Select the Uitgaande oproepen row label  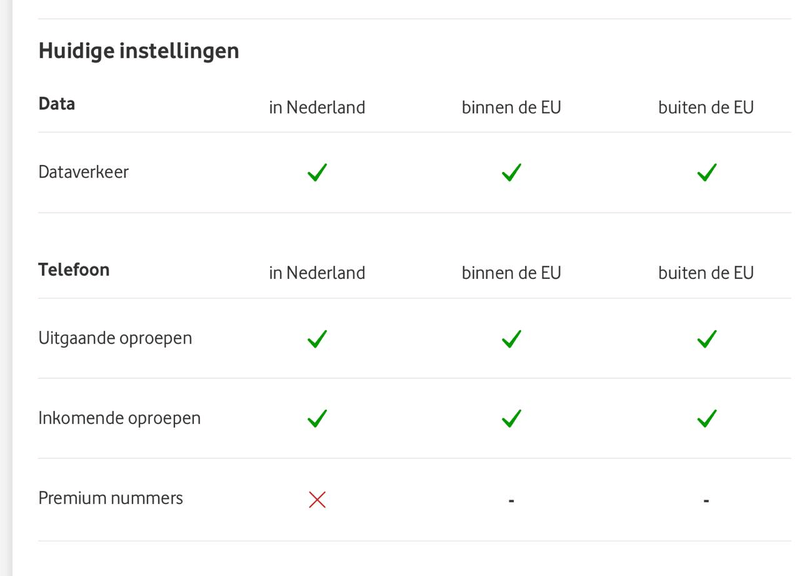click(115, 338)
